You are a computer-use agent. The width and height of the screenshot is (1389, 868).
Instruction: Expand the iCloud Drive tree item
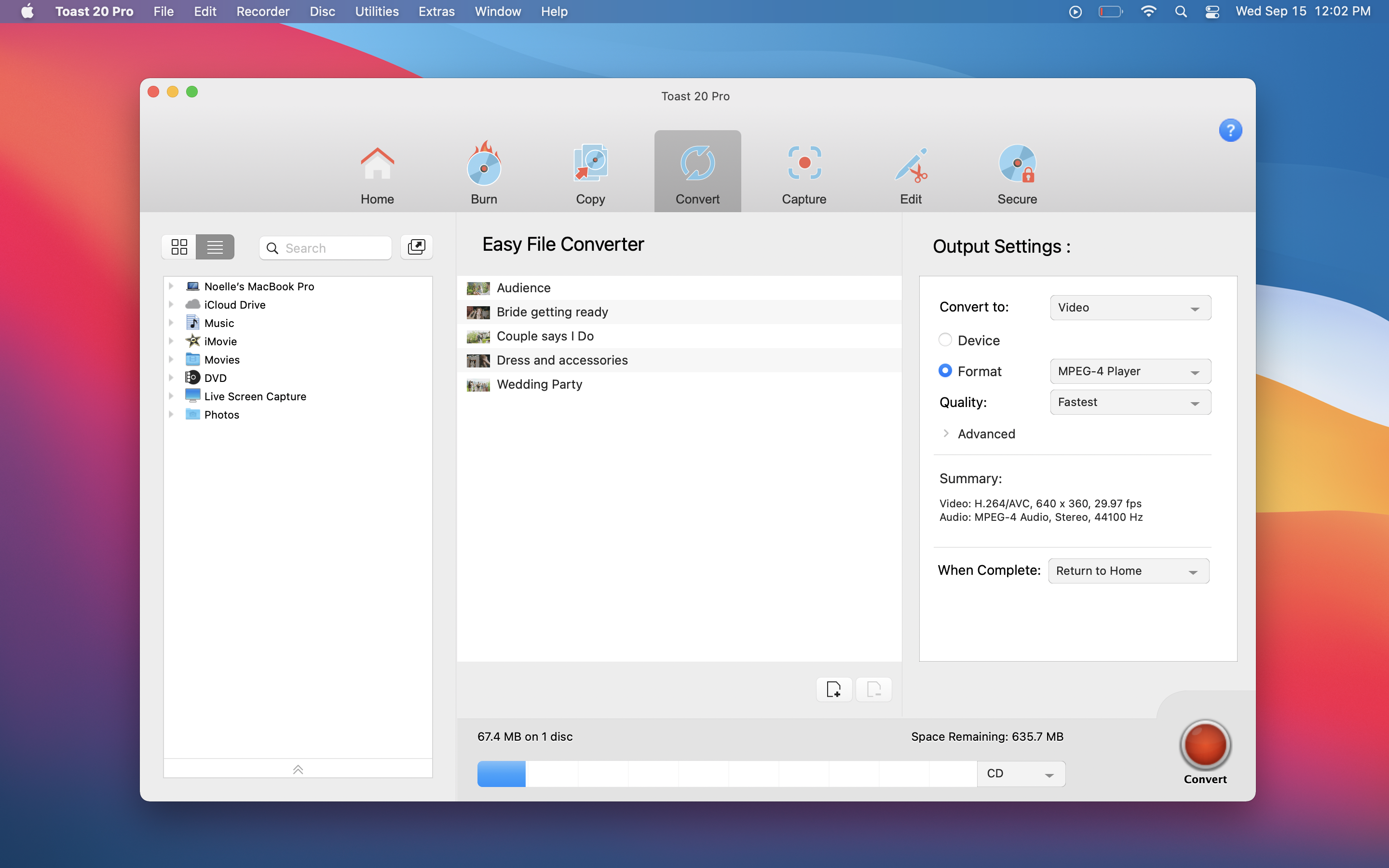pyautogui.click(x=171, y=304)
